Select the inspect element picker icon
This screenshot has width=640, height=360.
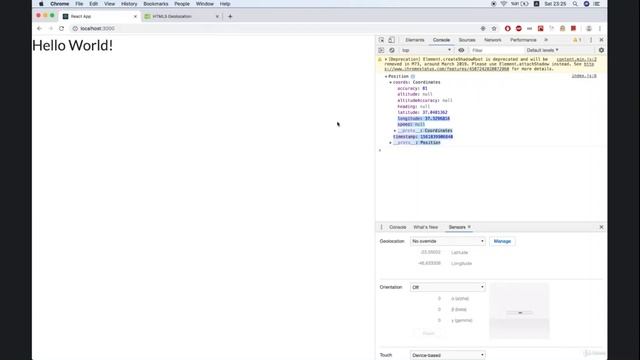[x=381, y=40]
